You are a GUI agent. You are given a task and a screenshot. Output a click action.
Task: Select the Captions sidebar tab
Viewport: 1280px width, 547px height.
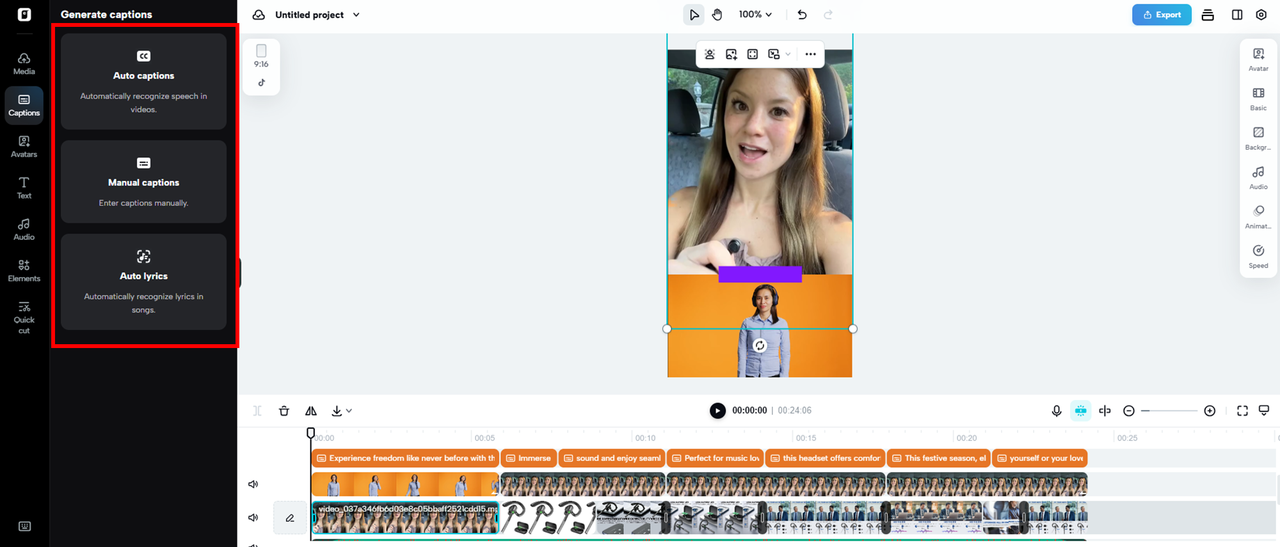point(24,104)
